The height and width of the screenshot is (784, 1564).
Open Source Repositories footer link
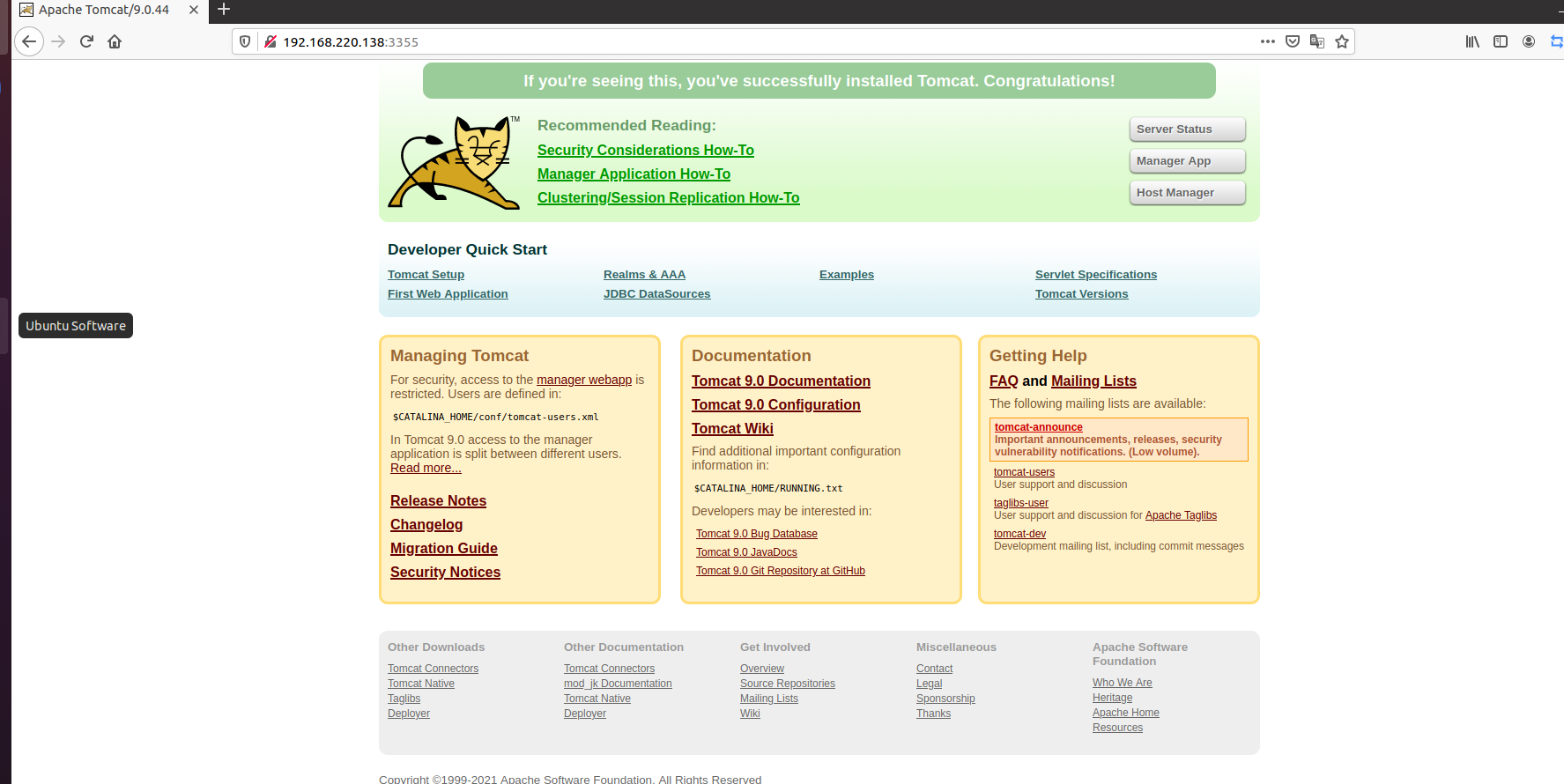788,684
